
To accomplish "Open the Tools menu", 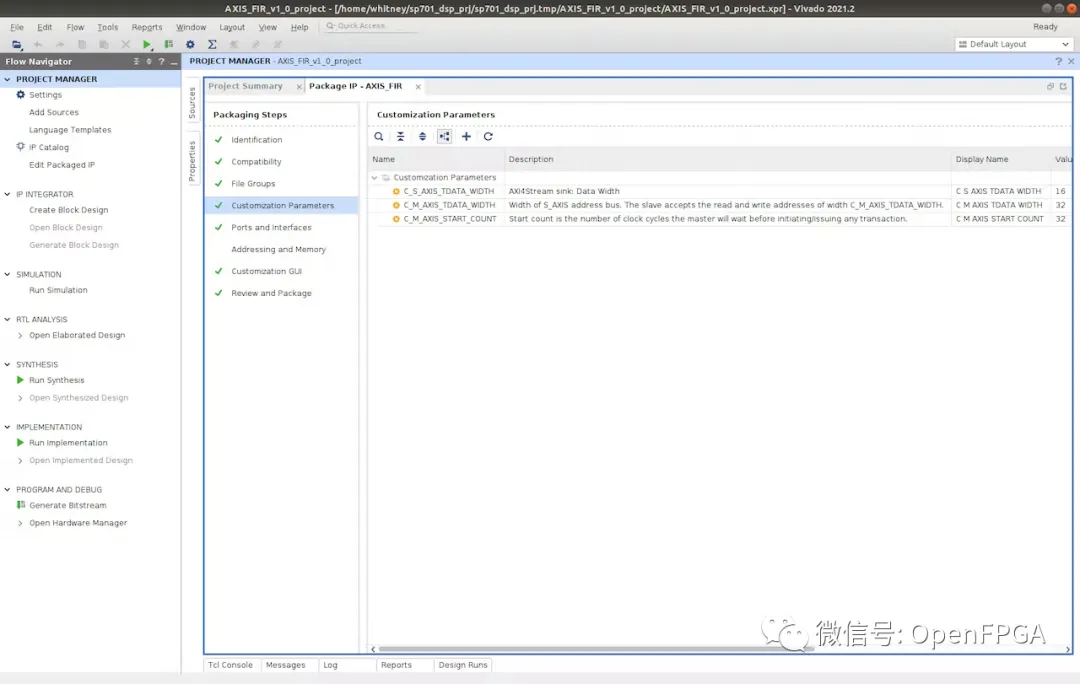I will (107, 27).
